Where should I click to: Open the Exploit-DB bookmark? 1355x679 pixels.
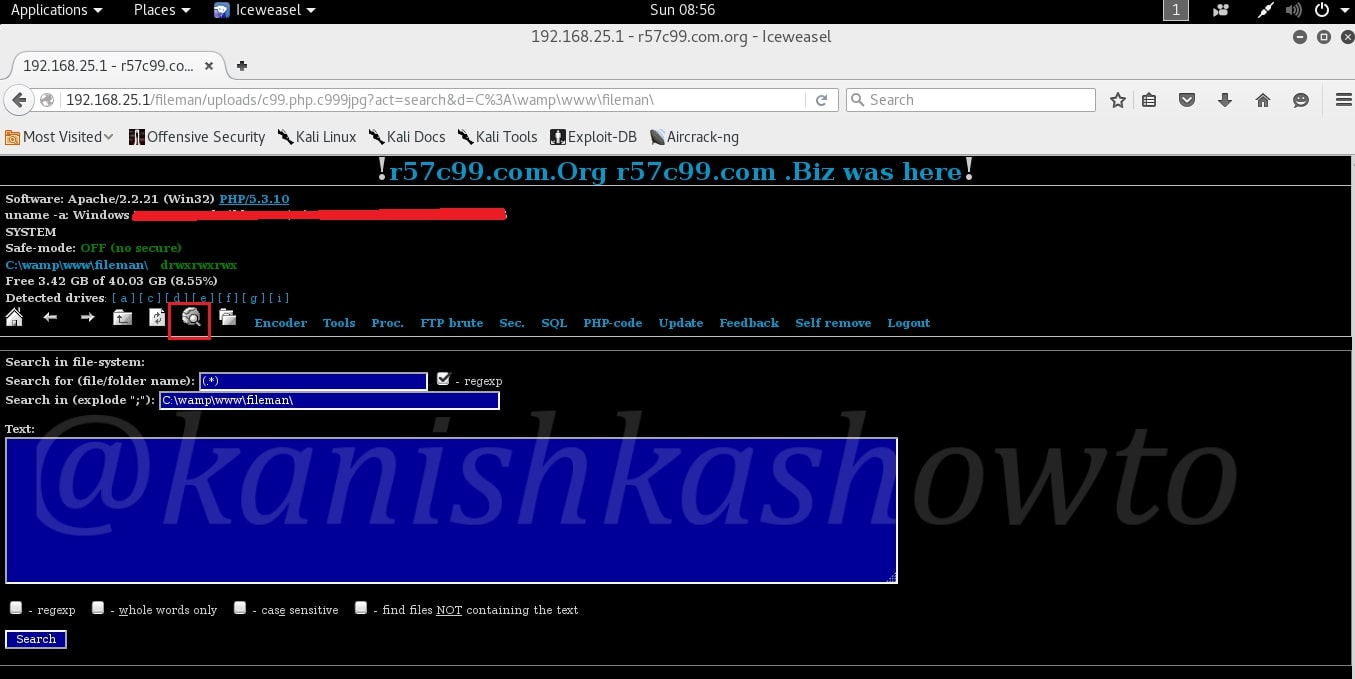point(593,137)
